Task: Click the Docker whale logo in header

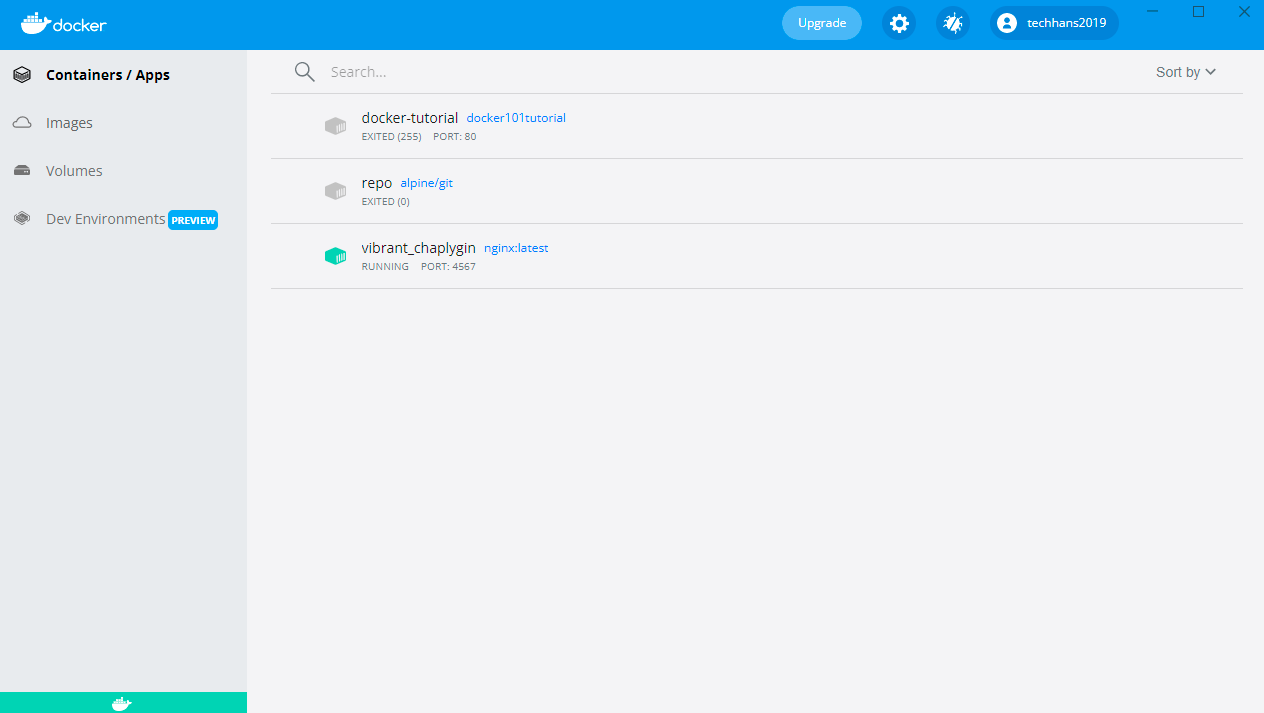Action: click(63, 24)
